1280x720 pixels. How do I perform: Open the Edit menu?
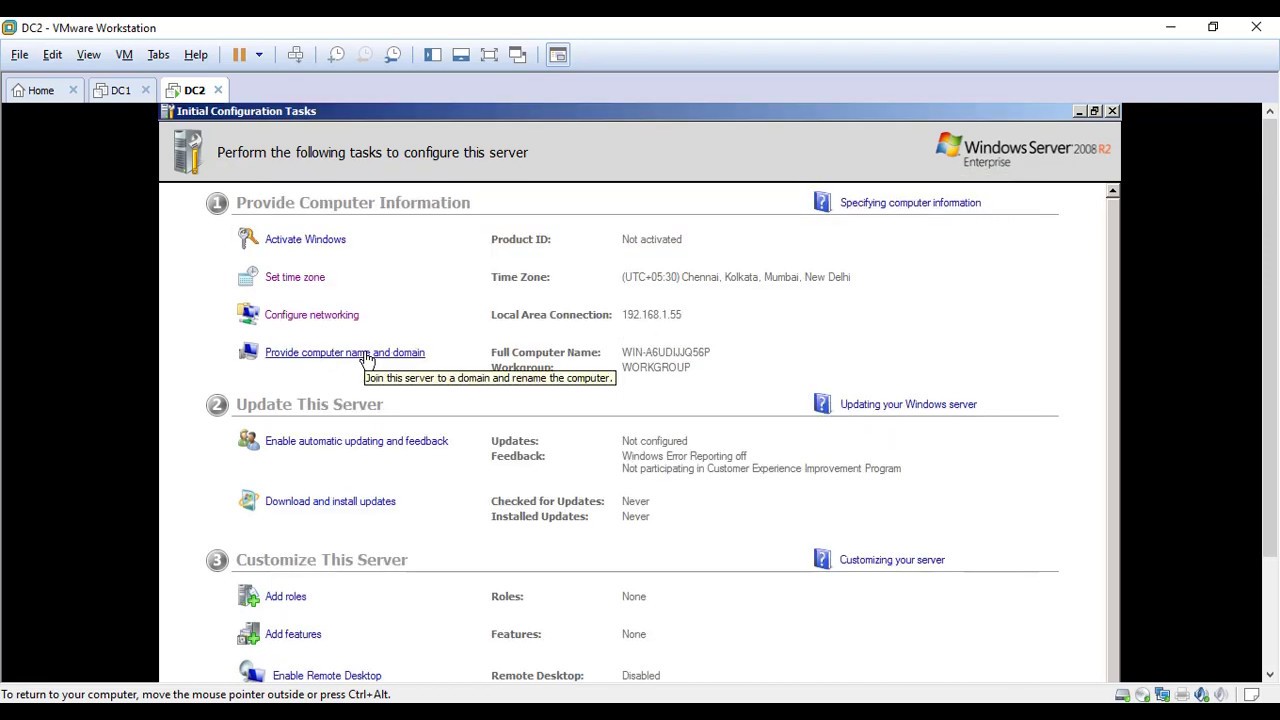pos(52,55)
